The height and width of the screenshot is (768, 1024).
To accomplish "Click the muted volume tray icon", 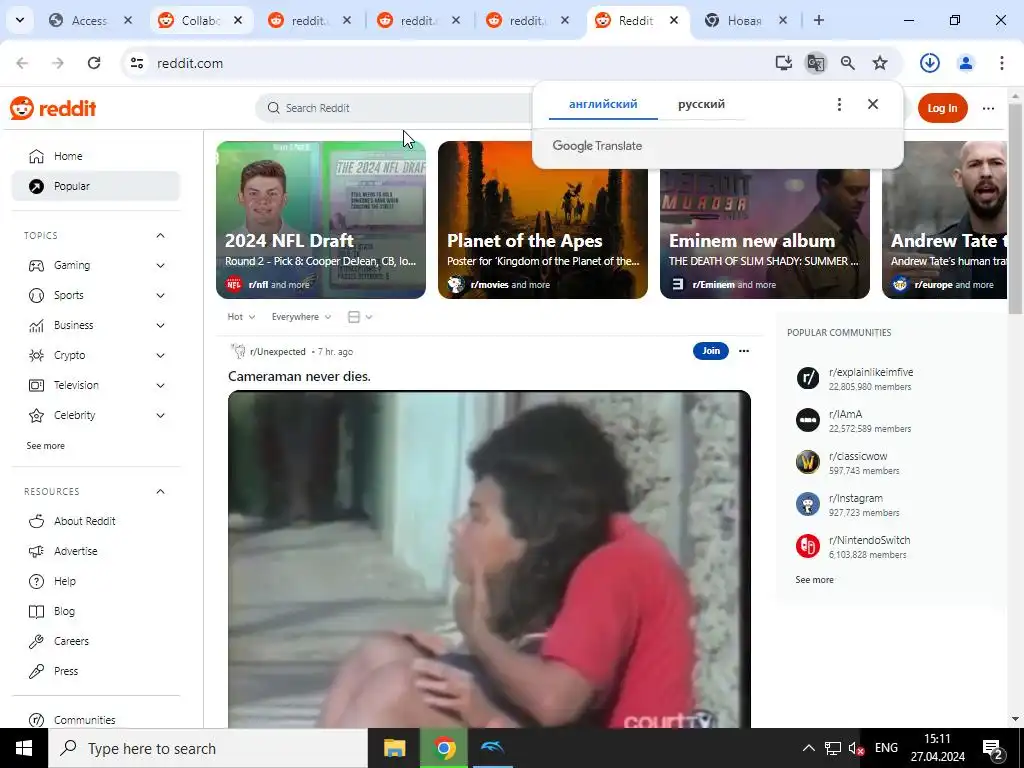I will pyautogui.click(x=856, y=748).
